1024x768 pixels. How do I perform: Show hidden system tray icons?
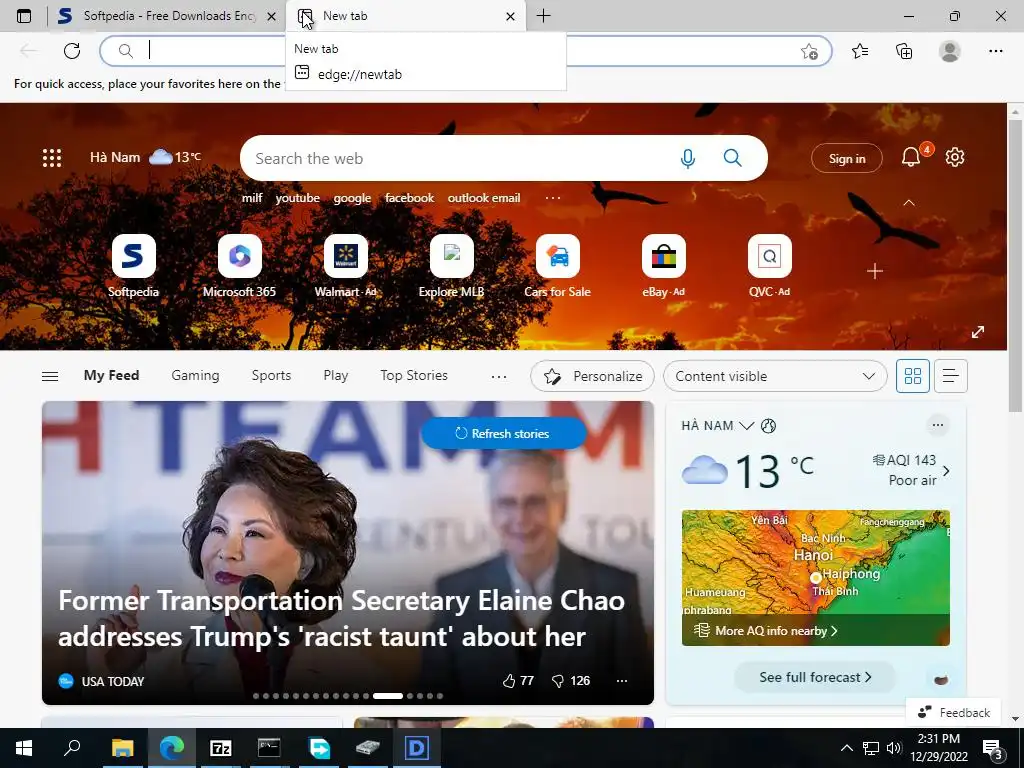pos(846,748)
